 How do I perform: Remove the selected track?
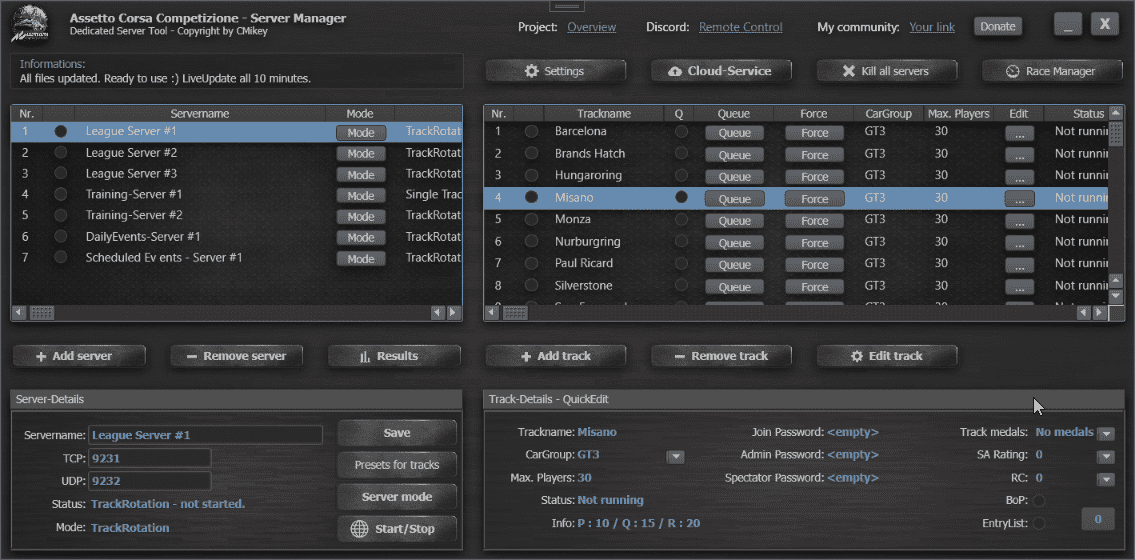click(x=721, y=356)
